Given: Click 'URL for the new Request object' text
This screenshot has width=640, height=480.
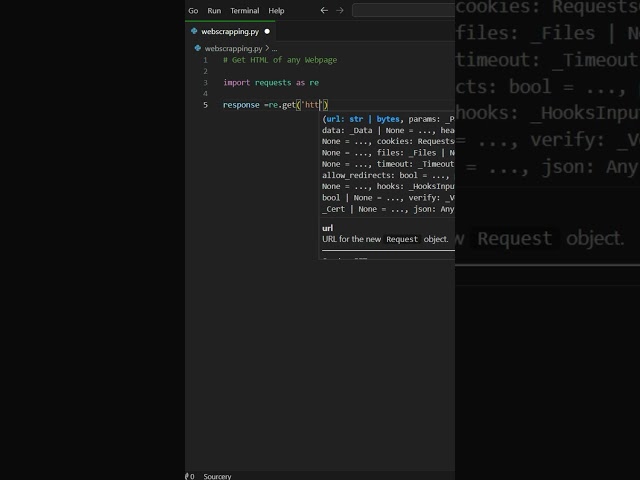Looking at the screenshot, I should click(x=385, y=239).
